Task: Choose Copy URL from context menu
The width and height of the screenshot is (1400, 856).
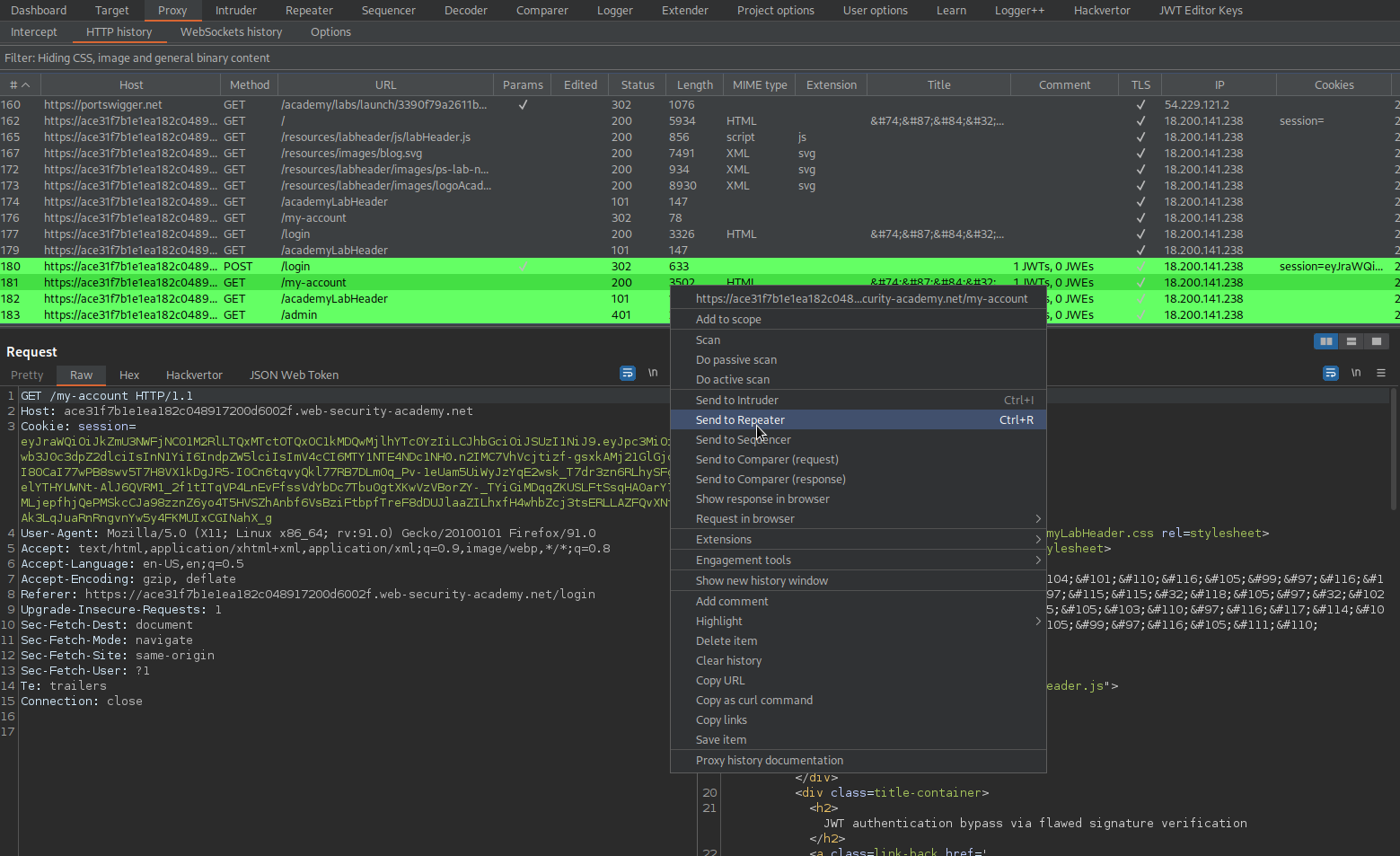Action: pyautogui.click(x=858, y=681)
